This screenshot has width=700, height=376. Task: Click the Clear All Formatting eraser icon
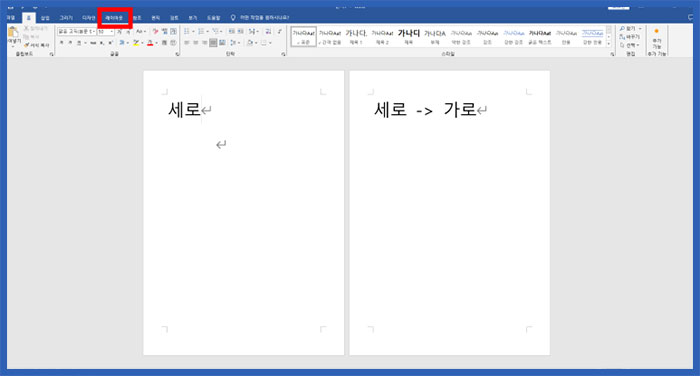(155, 32)
